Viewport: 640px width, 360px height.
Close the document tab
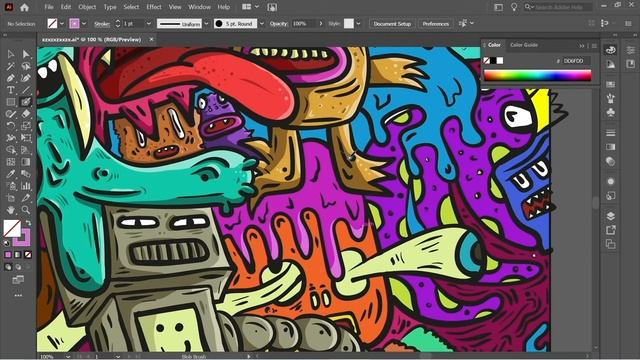pos(151,40)
